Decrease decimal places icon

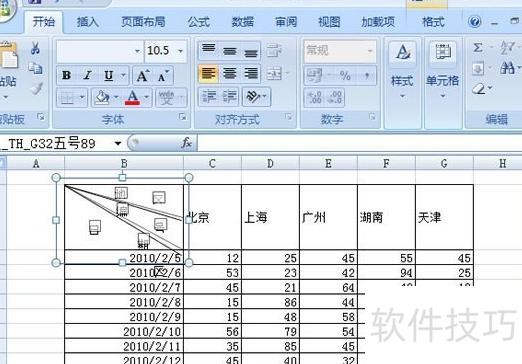point(334,97)
